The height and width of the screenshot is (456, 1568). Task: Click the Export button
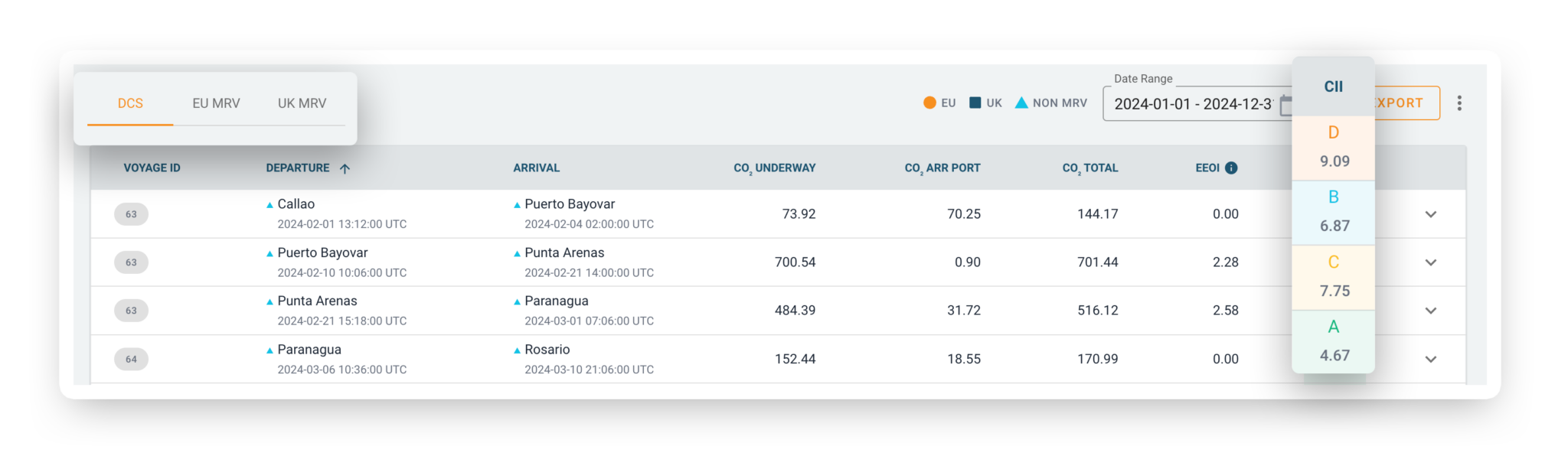[1407, 103]
